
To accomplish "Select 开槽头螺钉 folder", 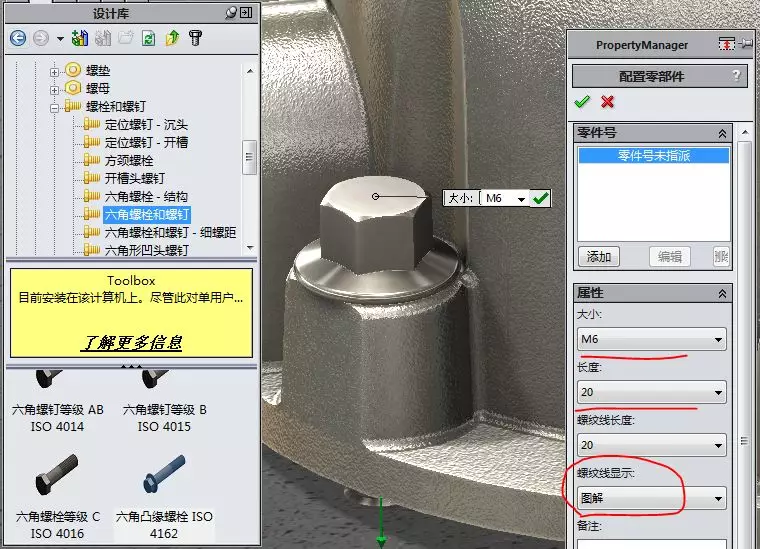I will (x=135, y=178).
